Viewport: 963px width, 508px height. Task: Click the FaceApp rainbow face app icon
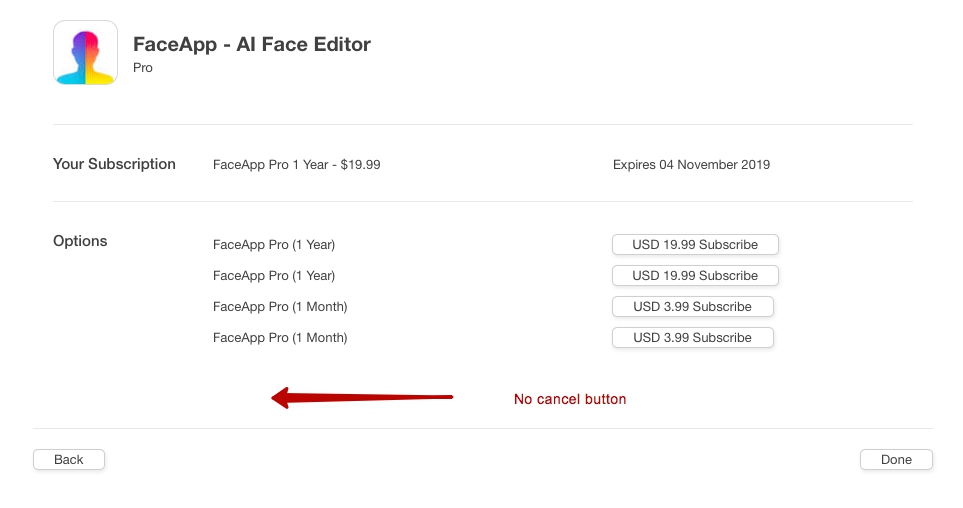pos(85,53)
